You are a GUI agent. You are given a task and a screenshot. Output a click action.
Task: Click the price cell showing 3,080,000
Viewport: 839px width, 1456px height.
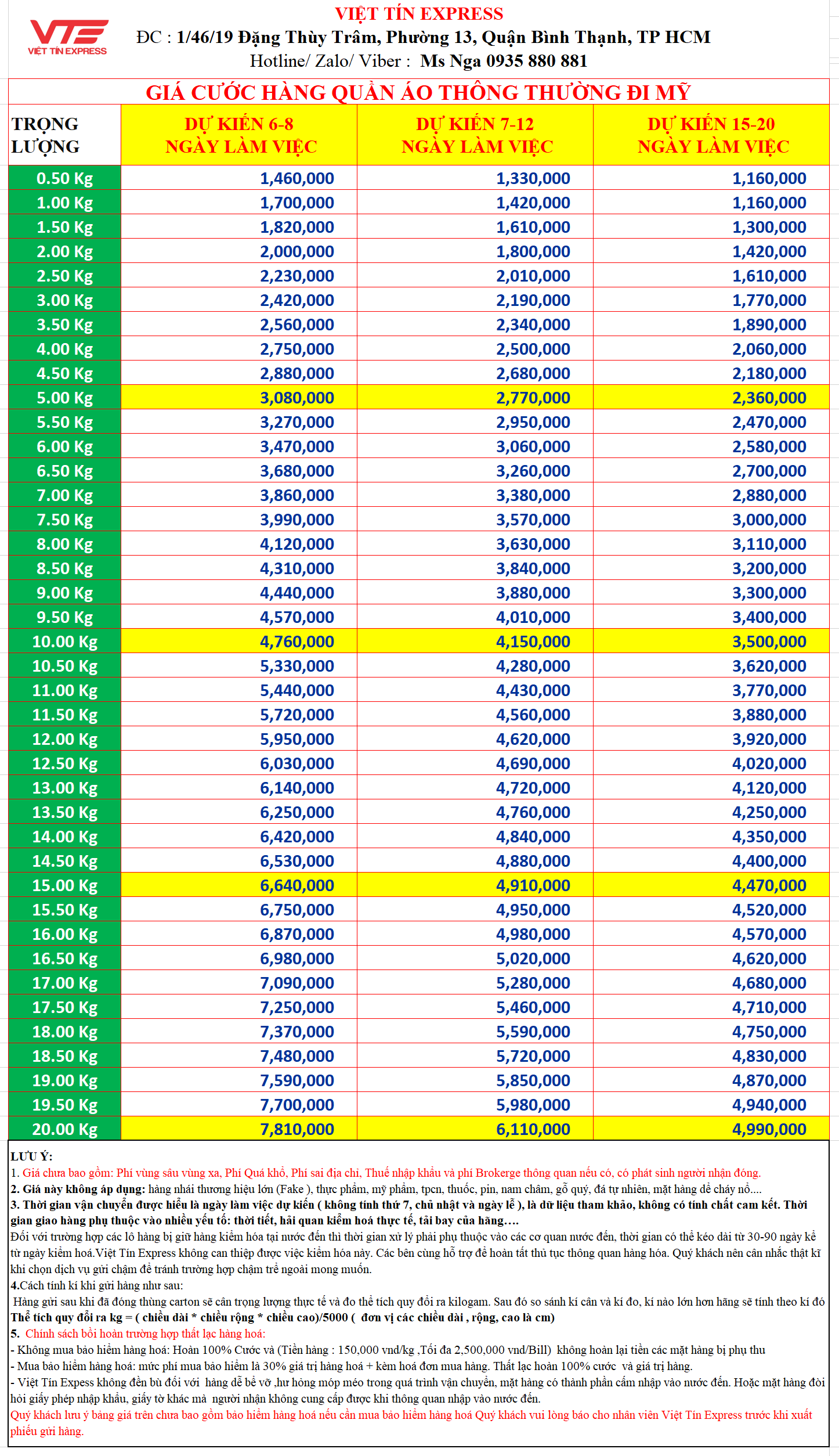(296, 398)
